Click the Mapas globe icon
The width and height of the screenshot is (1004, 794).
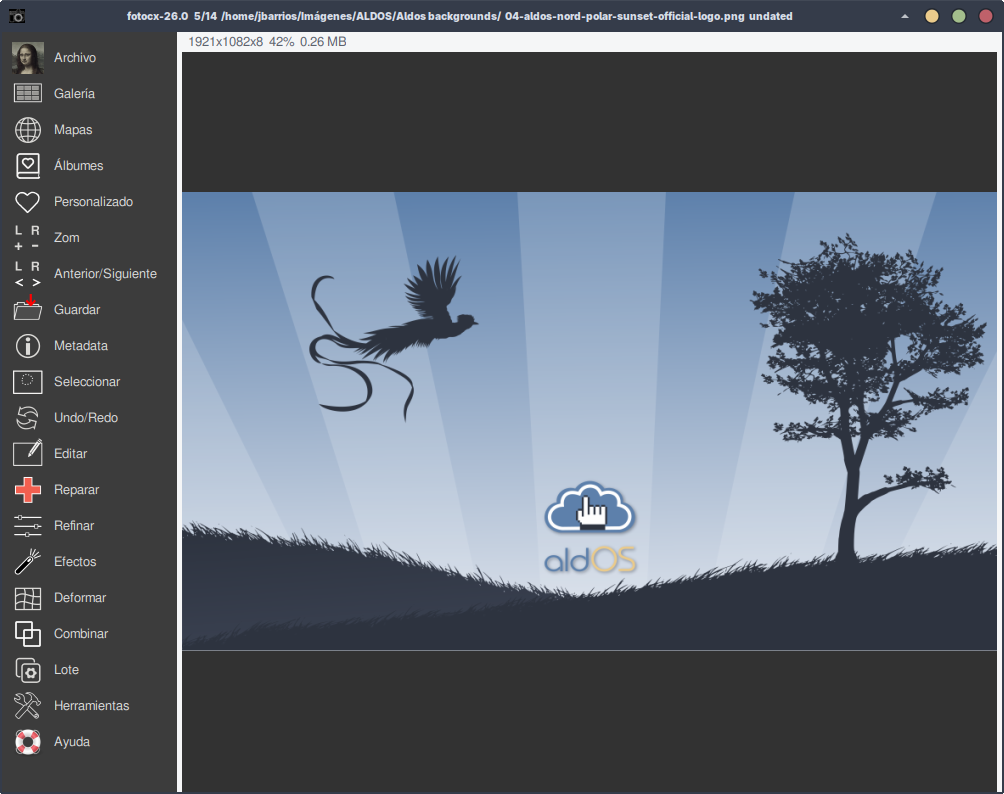tap(28, 129)
